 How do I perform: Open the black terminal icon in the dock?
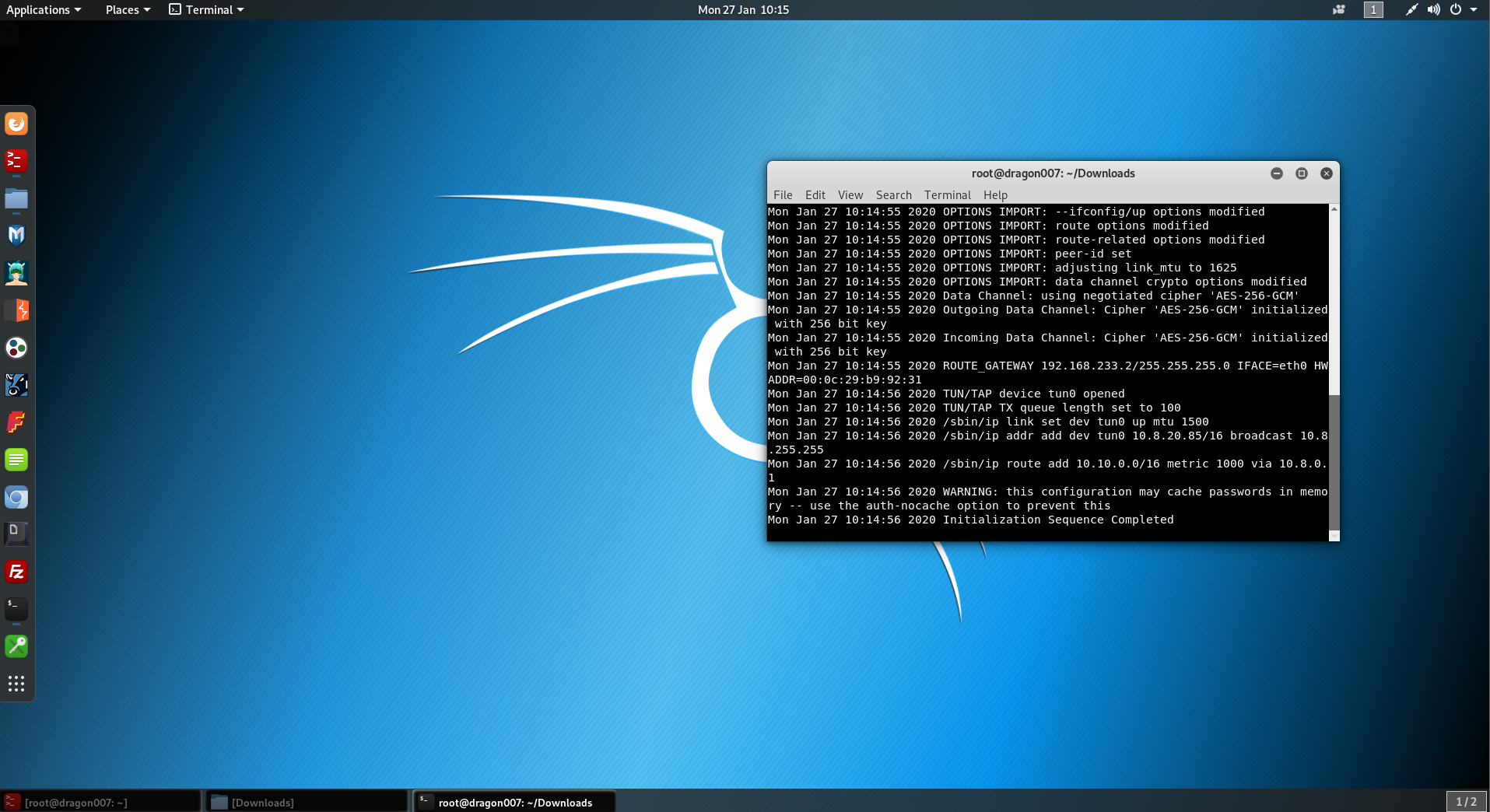pos(16,609)
